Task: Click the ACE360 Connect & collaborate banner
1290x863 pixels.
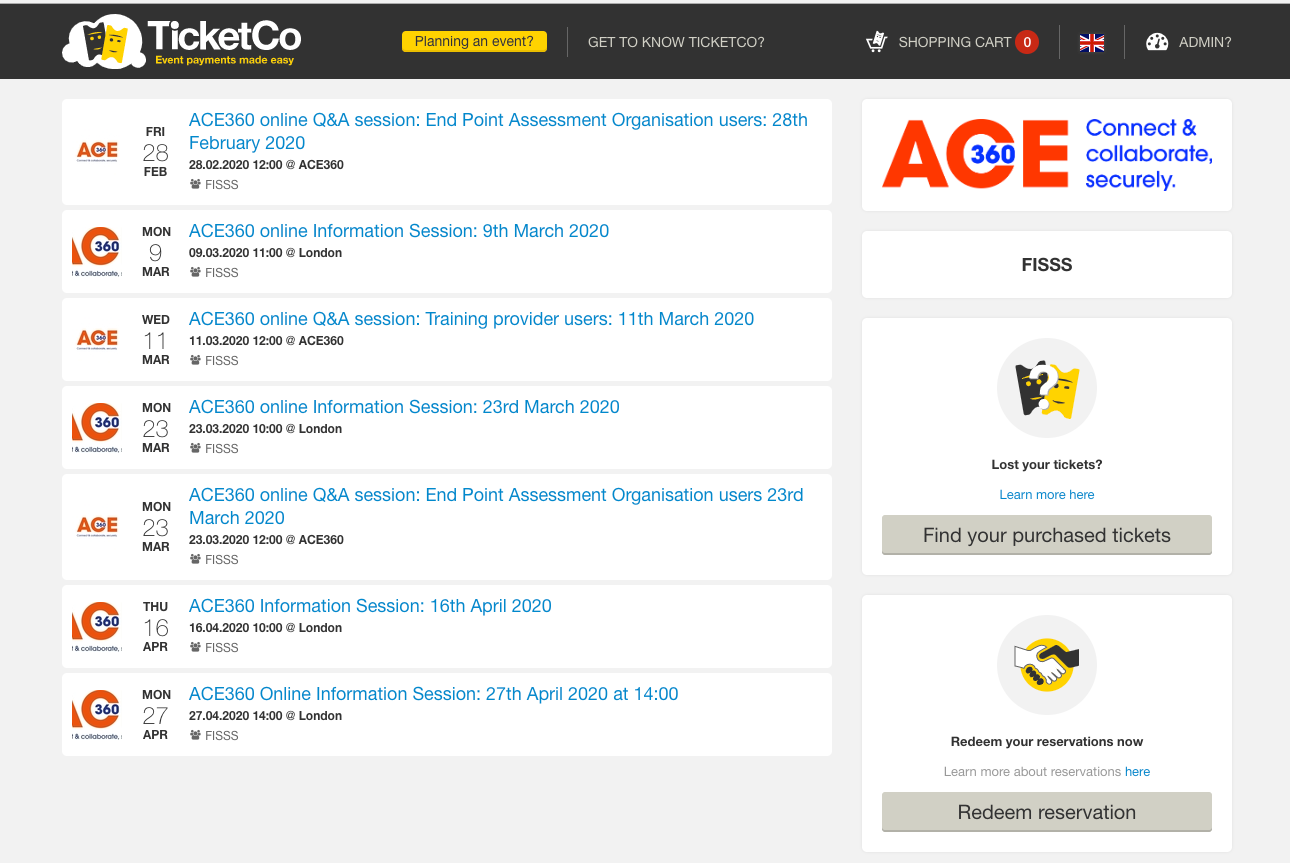Action: click(x=1047, y=155)
